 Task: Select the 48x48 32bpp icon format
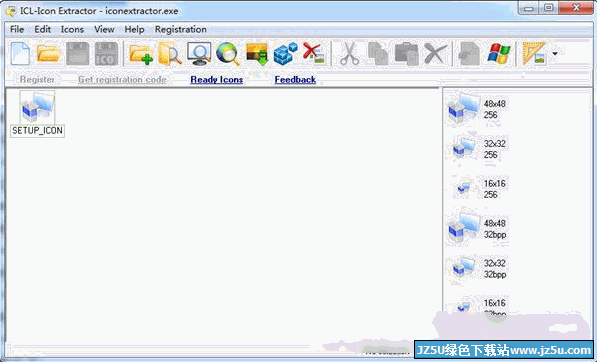pyautogui.click(x=476, y=229)
